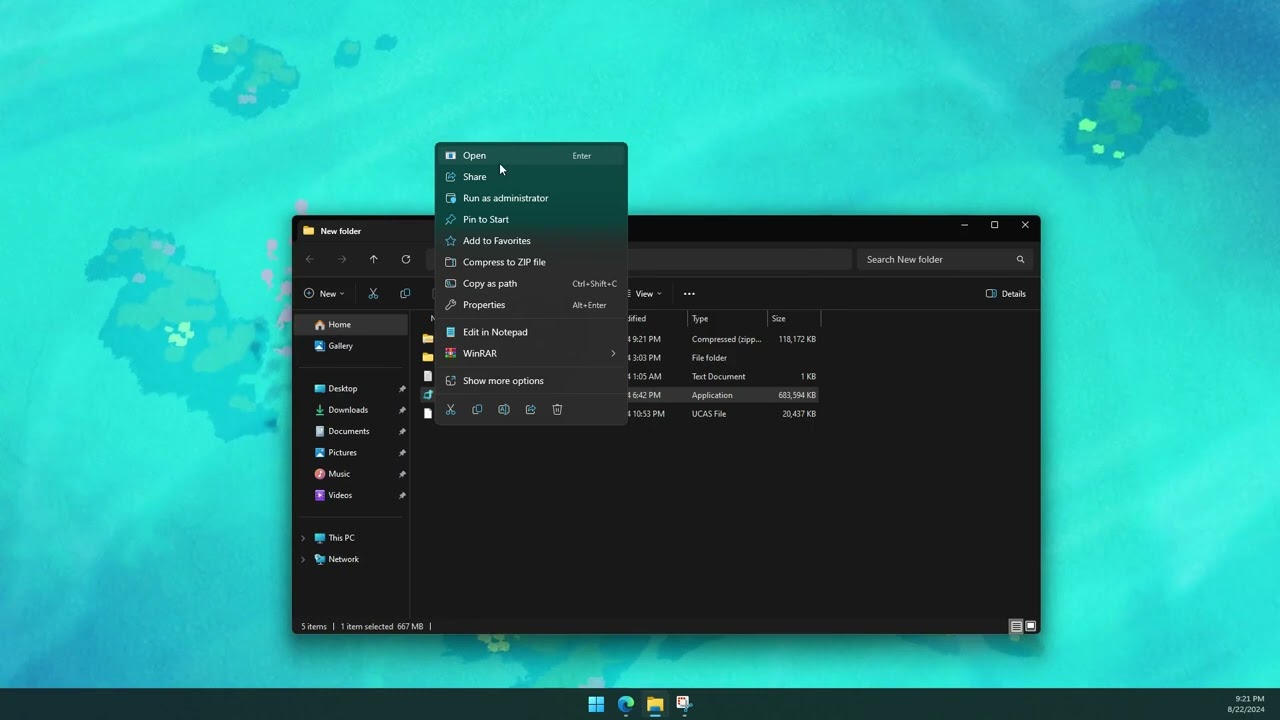Open Desktop in the navigation pane
The height and width of the screenshot is (720, 1280).
351,389
